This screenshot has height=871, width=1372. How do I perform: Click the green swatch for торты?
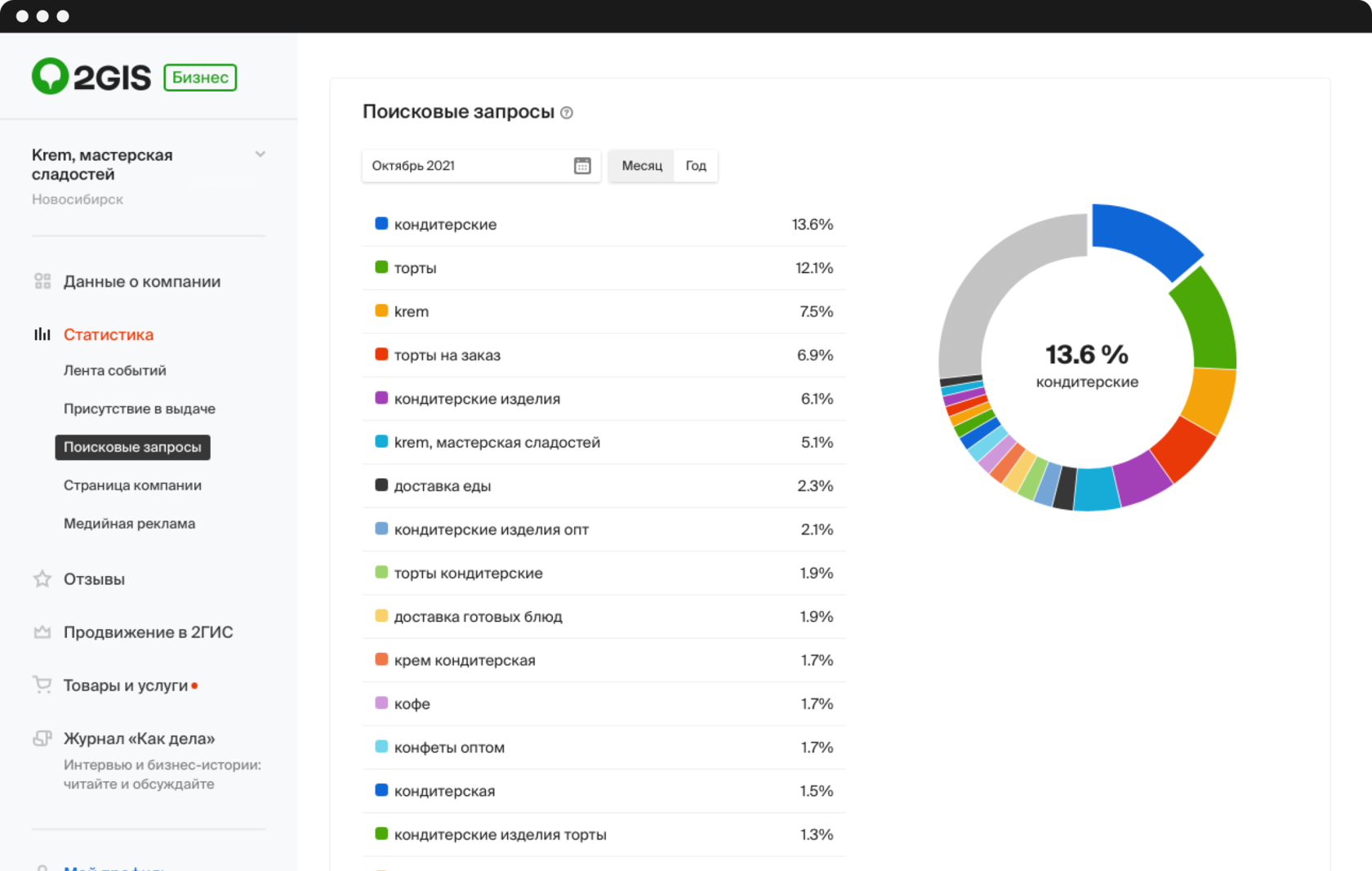381,267
